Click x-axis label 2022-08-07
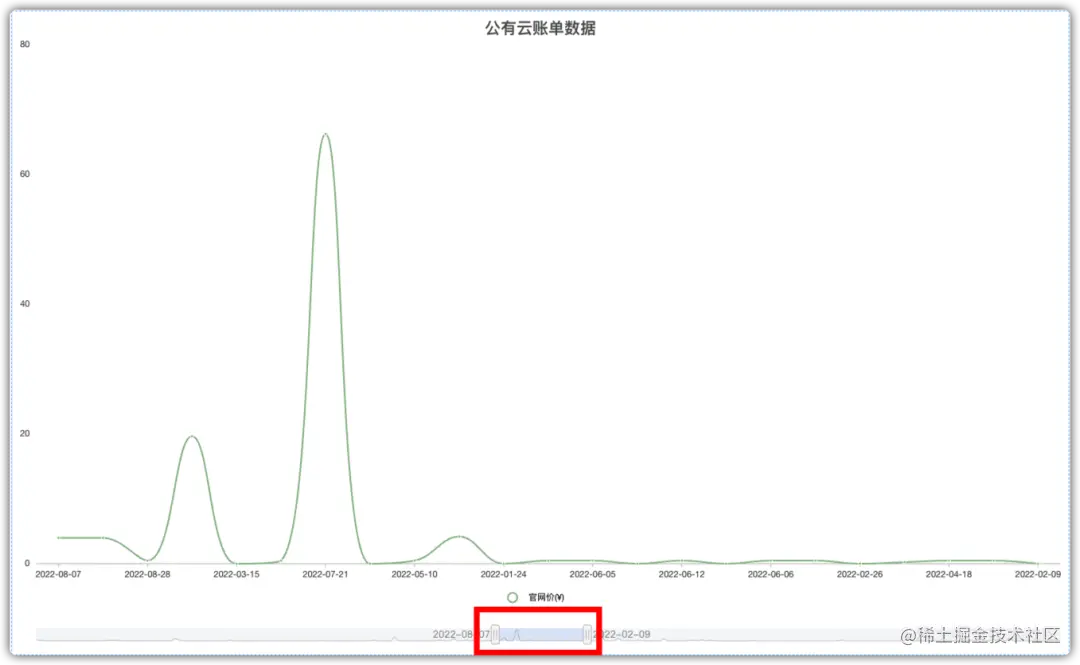The height and width of the screenshot is (665, 1080). coord(58,574)
